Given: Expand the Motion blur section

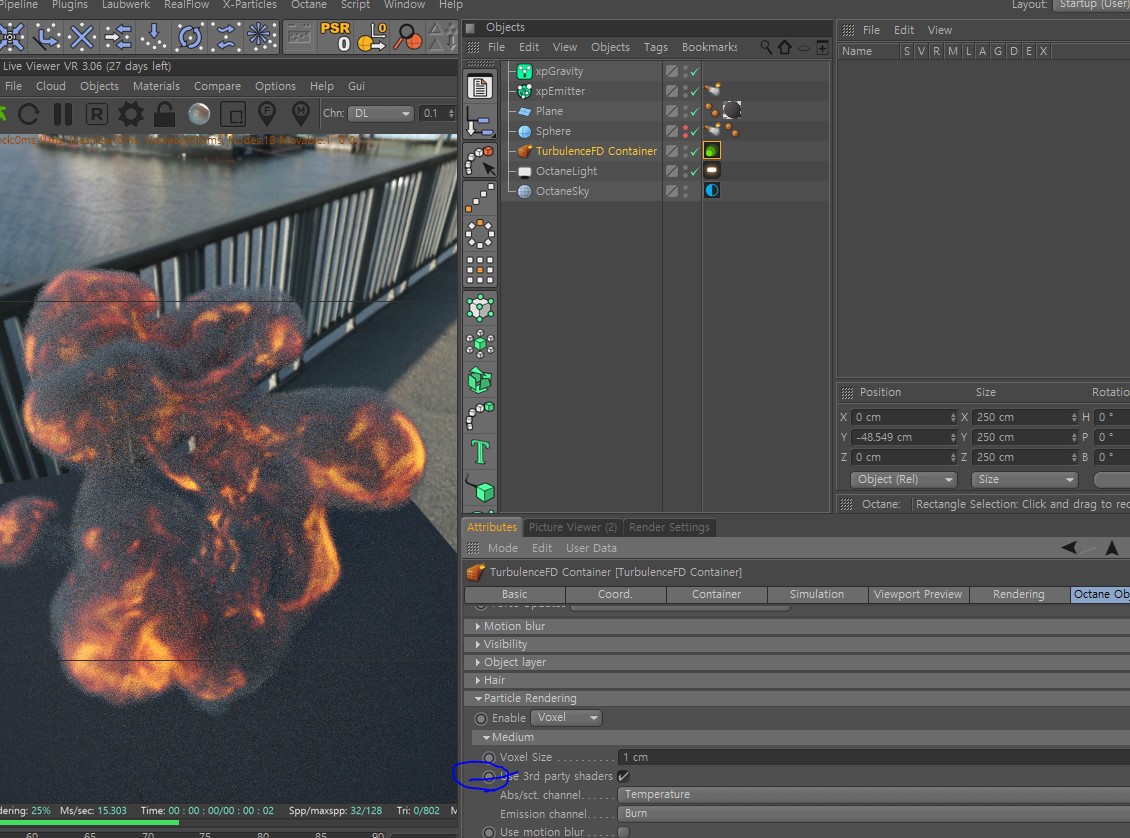Looking at the screenshot, I should 514,626.
